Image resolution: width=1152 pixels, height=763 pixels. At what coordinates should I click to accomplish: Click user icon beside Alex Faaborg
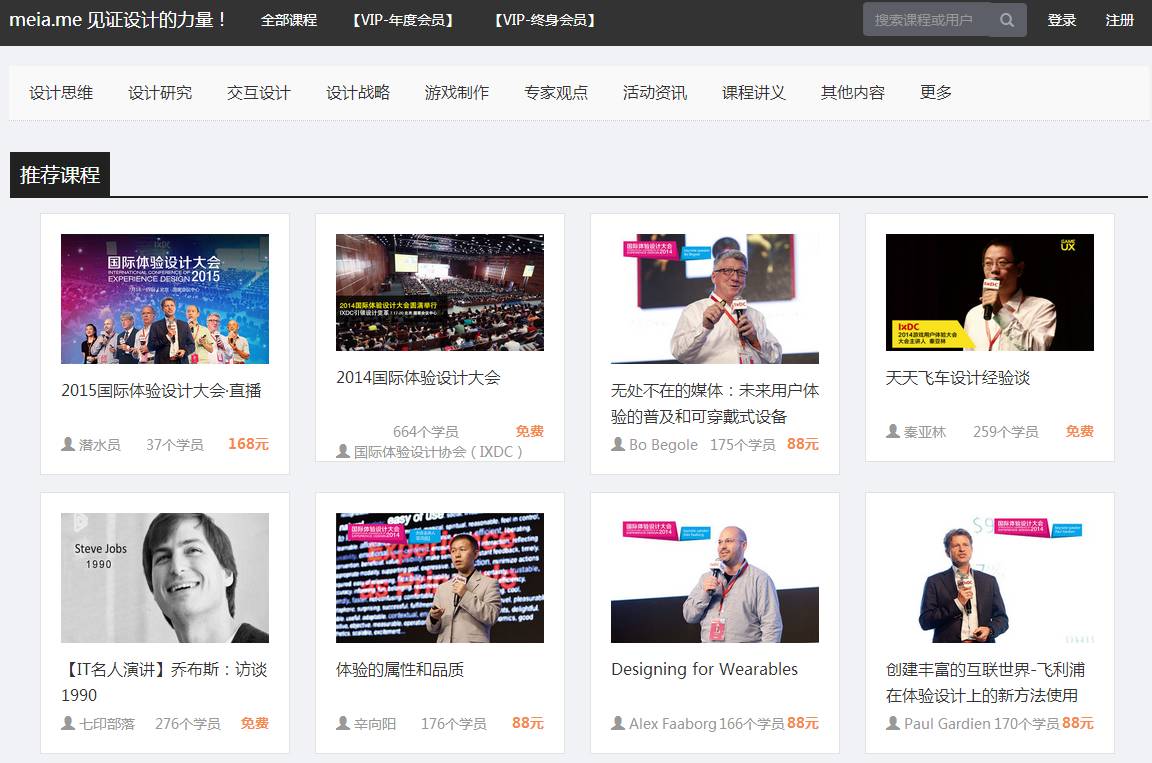(618, 723)
